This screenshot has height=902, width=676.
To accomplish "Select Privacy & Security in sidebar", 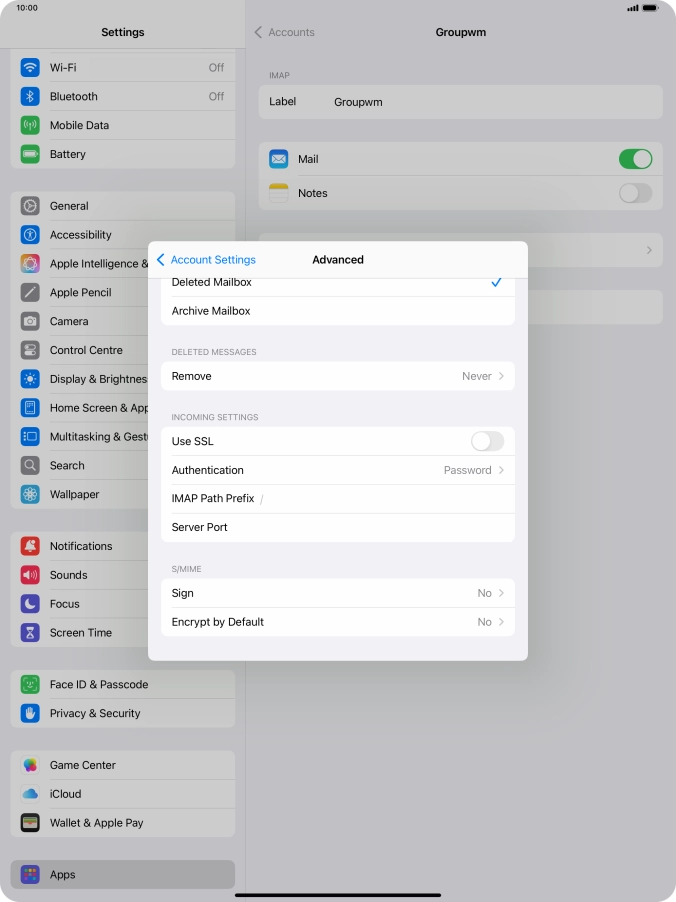I will tap(95, 714).
